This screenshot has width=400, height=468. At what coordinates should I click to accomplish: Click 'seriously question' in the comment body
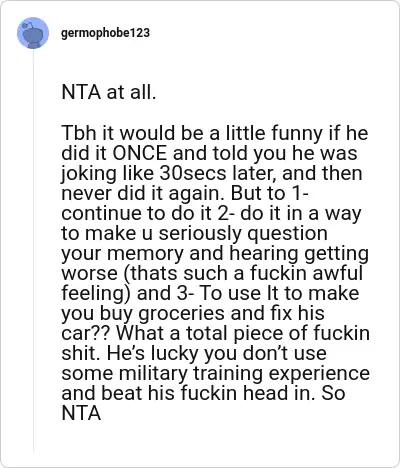click(243, 233)
